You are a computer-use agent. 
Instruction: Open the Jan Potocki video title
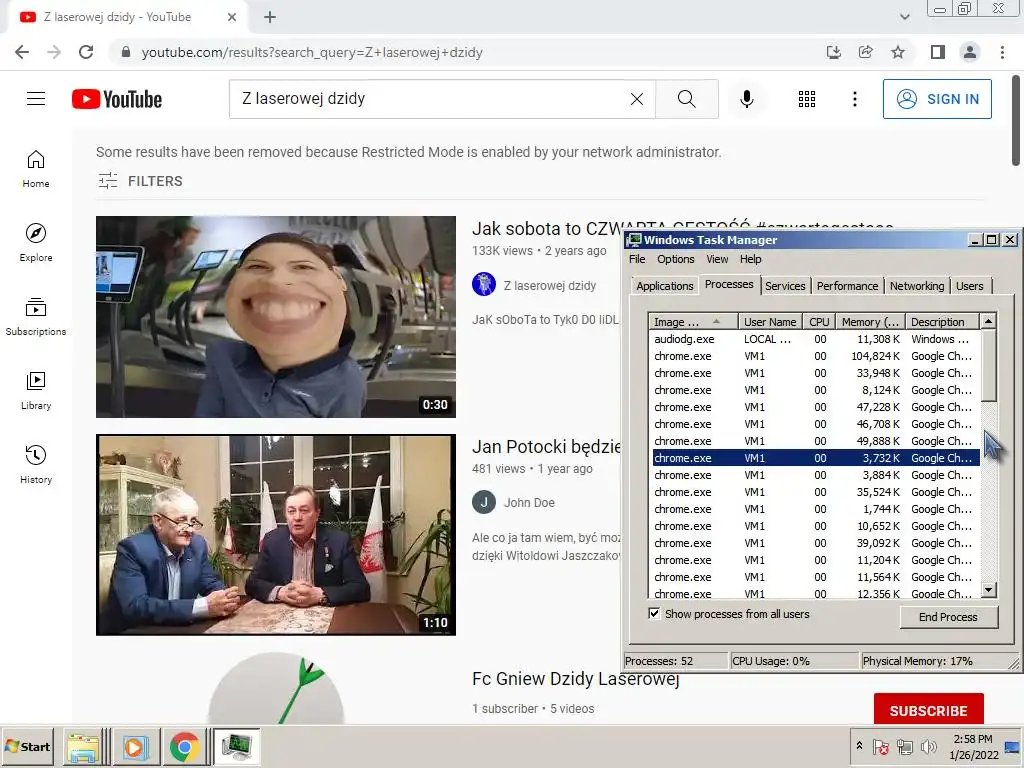pos(546,447)
